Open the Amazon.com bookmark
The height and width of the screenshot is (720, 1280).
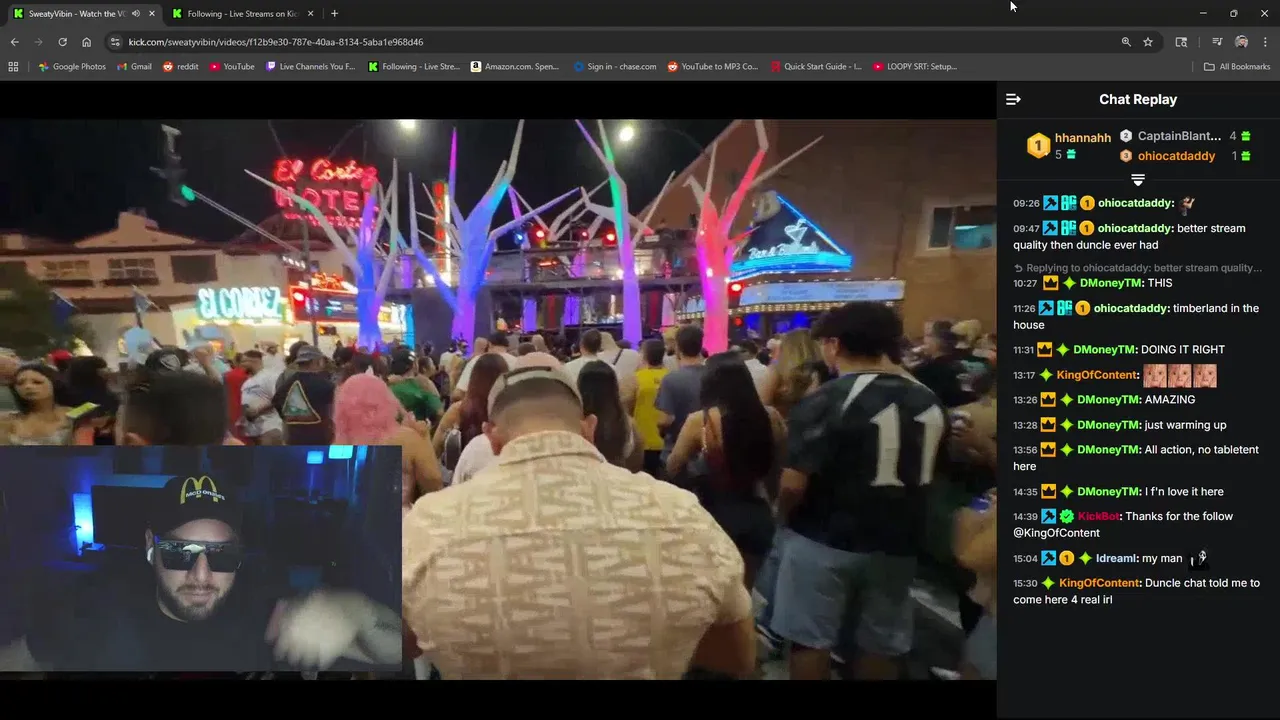coord(514,67)
